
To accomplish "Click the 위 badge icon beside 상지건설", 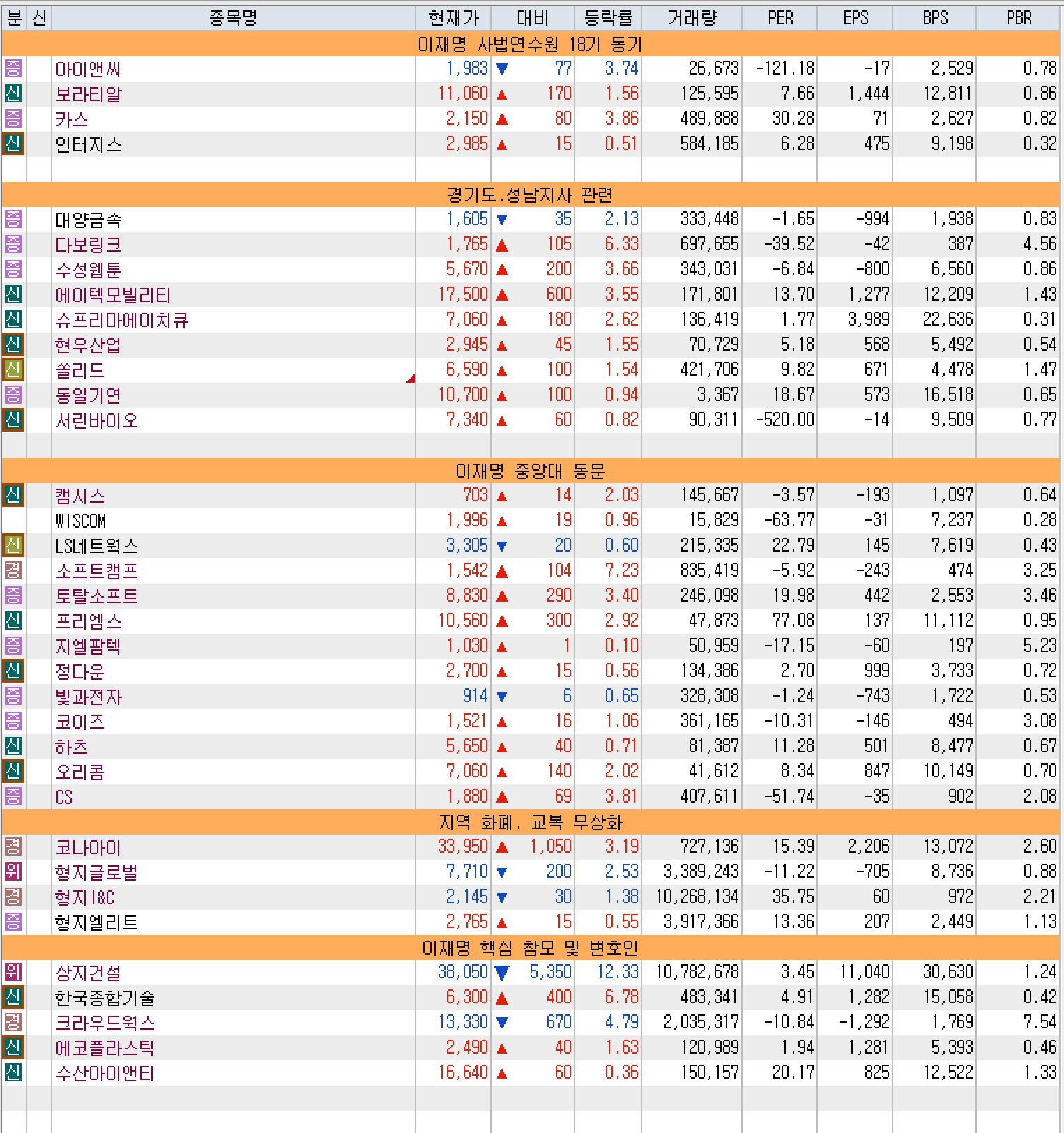I will 13,973.
